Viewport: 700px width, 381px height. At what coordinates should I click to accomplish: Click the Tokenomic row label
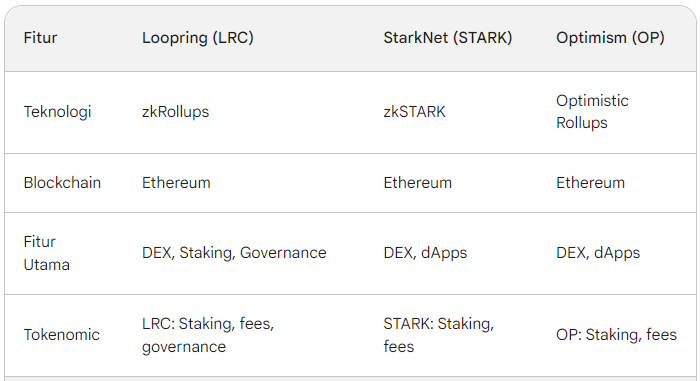(x=62, y=335)
